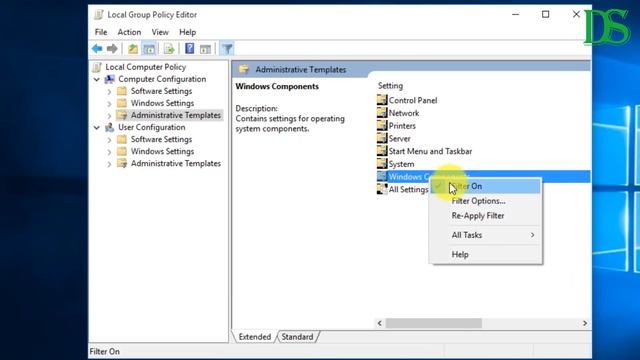Viewport: 640px width, 360px height.
Task: Open the Help menu in menu bar
Action: tap(187, 32)
